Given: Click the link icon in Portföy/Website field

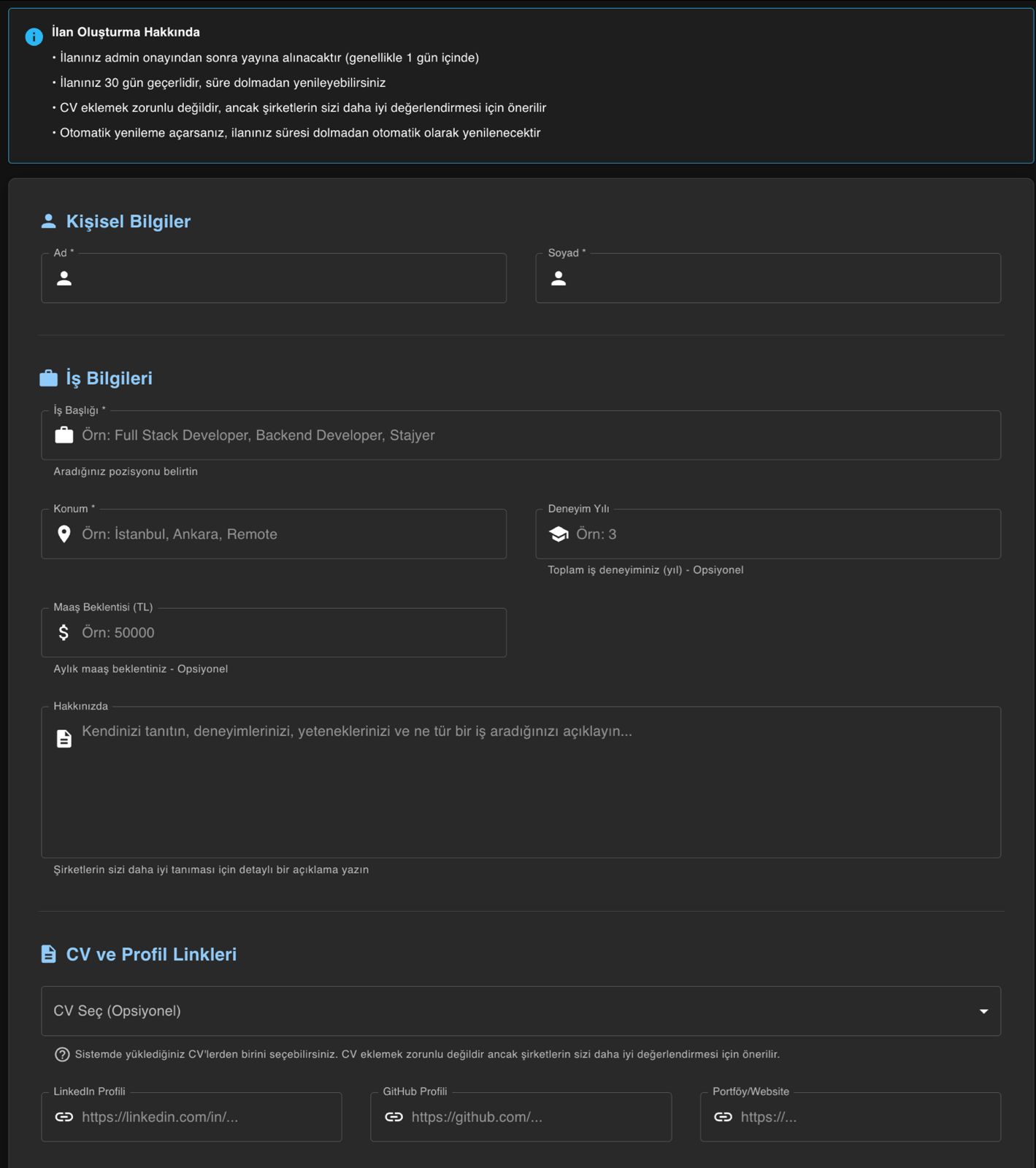Looking at the screenshot, I should click(x=724, y=1117).
